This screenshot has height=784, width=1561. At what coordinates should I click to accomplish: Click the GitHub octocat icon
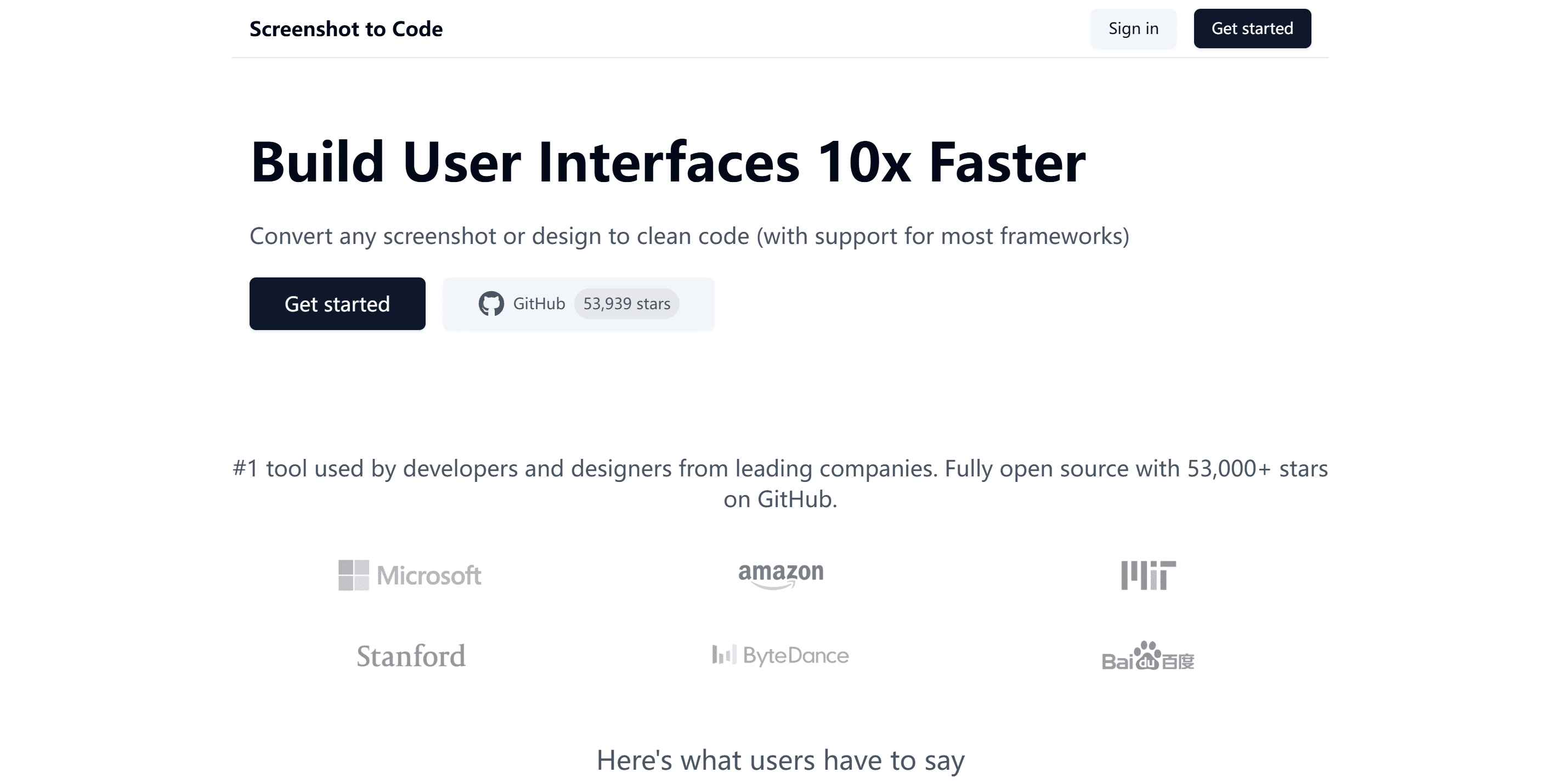(x=490, y=304)
